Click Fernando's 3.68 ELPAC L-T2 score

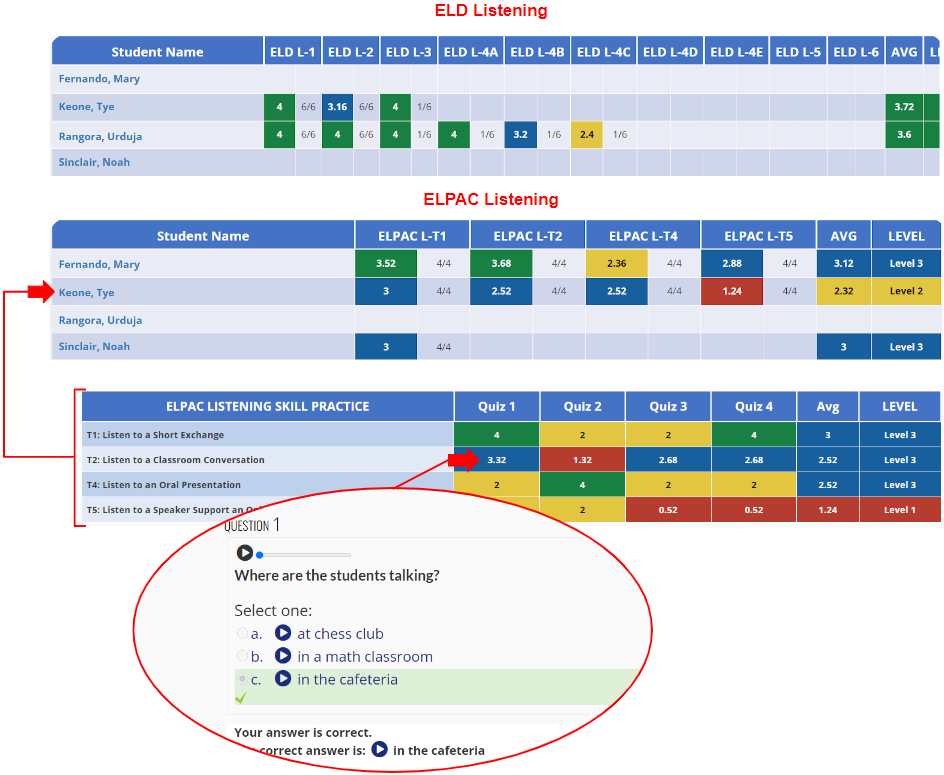(x=501, y=263)
